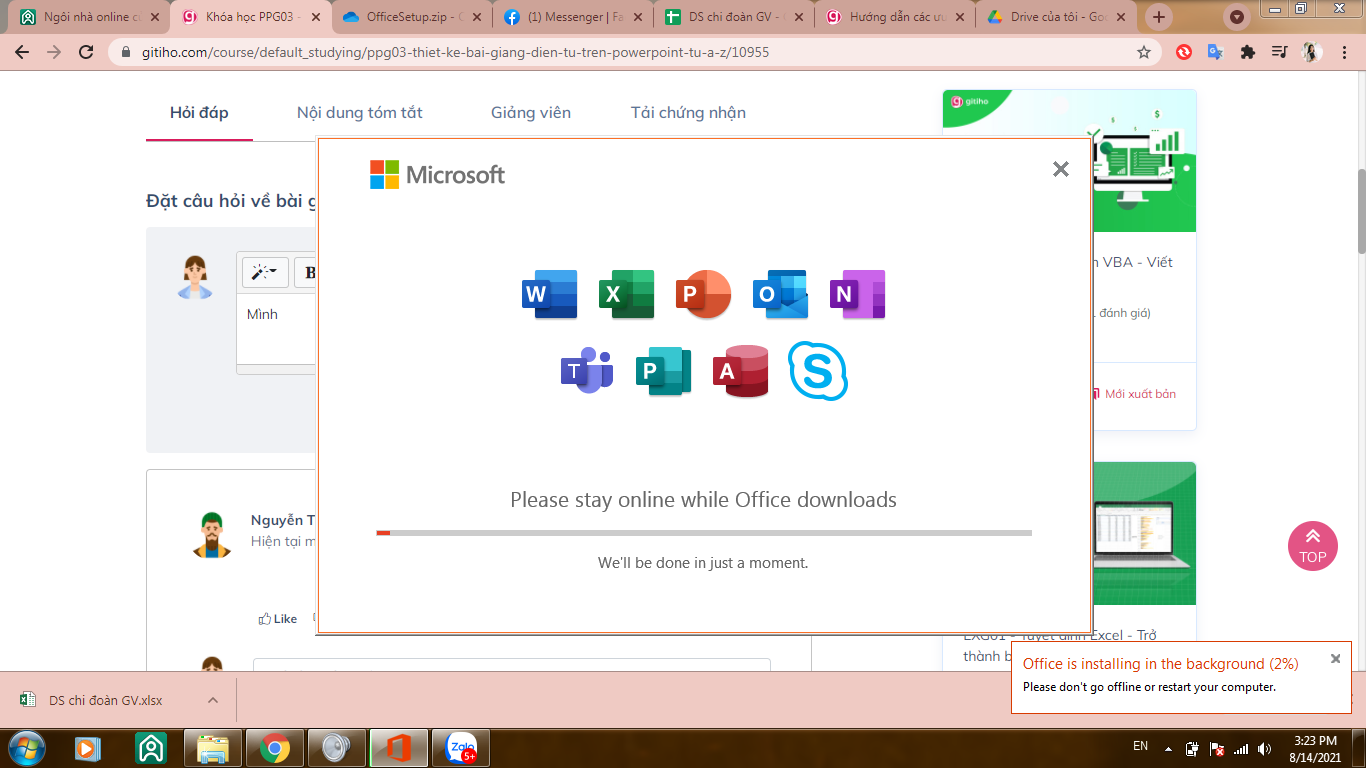Open the speaker app on taskbar
The height and width of the screenshot is (768, 1366).
click(337, 748)
